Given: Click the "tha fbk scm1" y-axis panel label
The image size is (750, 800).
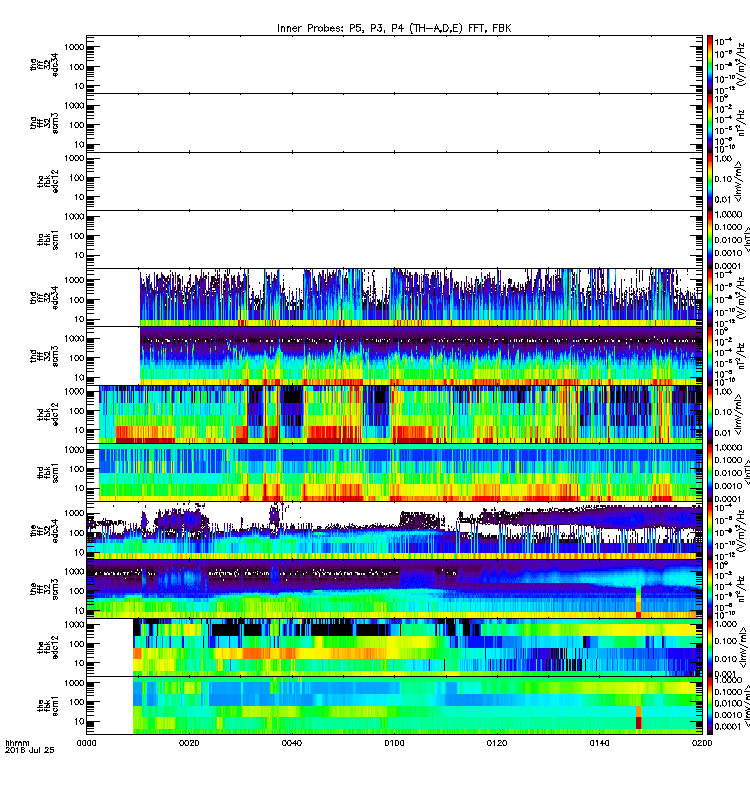Looking at the screenshot, I should 47,240.
